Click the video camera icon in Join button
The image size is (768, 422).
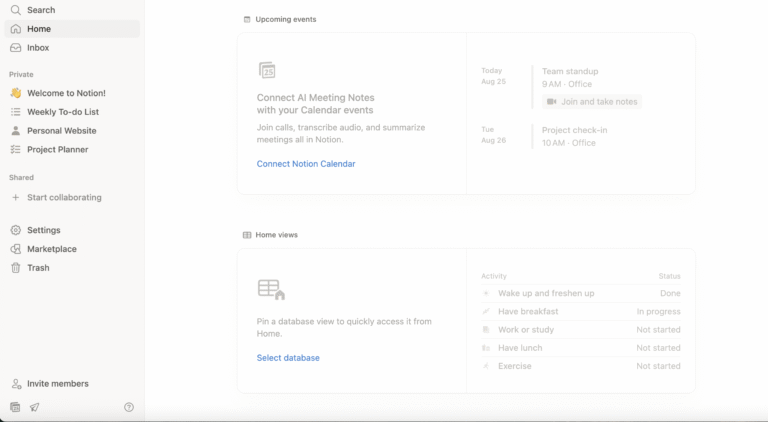(x=552, y=102)
